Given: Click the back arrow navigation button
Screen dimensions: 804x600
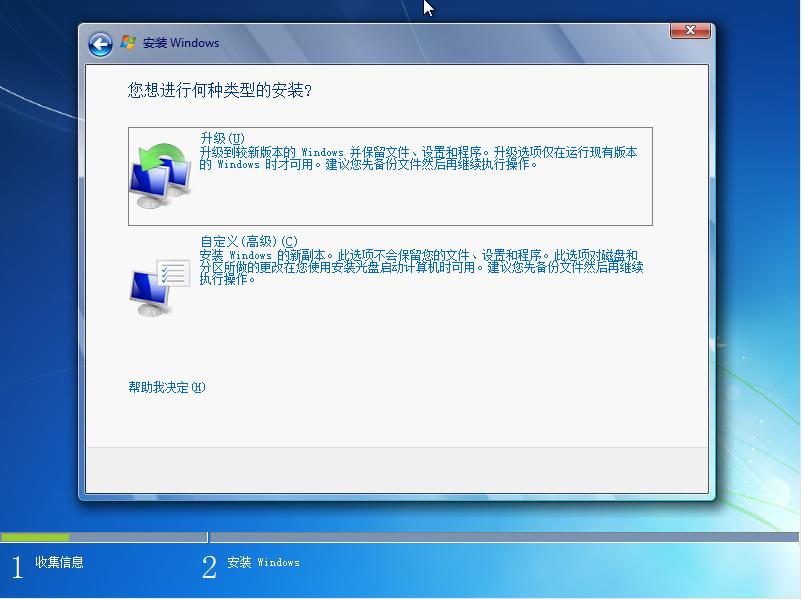Looking at the screenshot, I should pos(98,41).
